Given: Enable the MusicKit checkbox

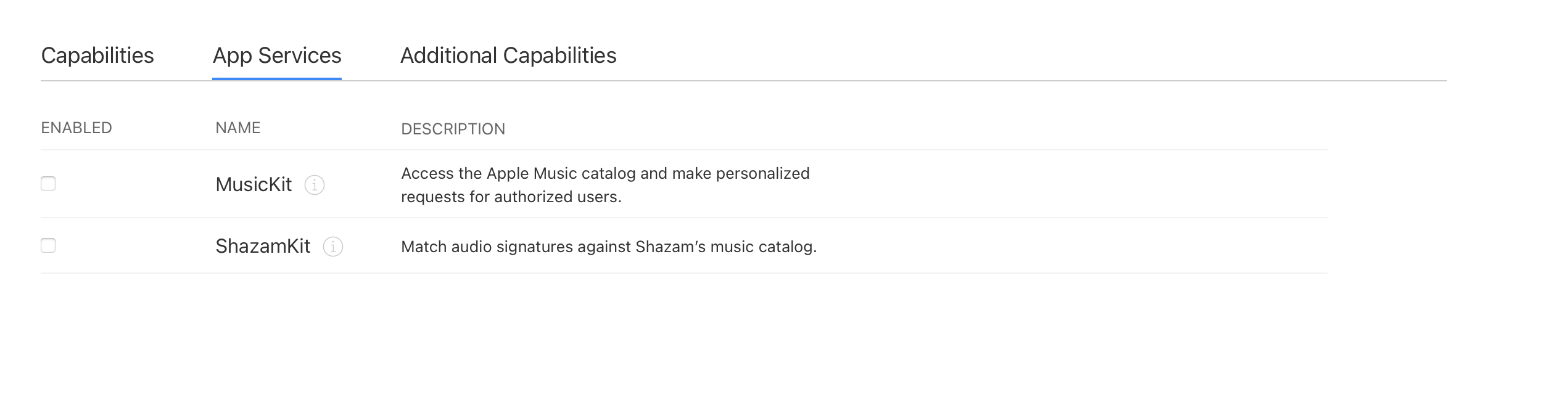Looking at the screenshot, I should pos(48,184).
